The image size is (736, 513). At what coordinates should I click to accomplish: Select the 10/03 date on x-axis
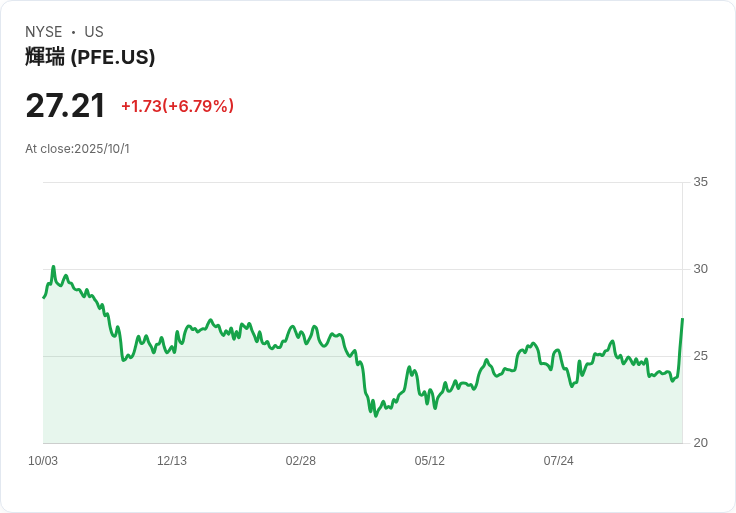(43, 461)
